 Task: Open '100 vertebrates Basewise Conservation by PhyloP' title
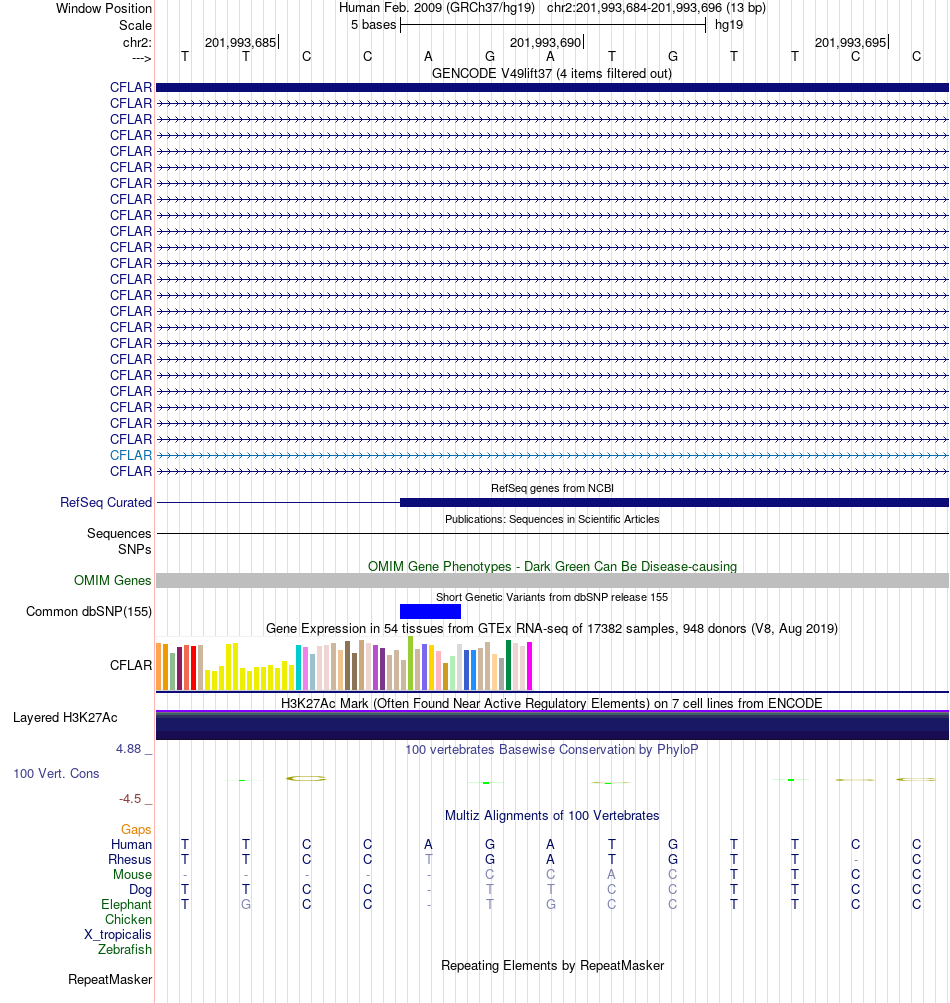pos(552,749)
